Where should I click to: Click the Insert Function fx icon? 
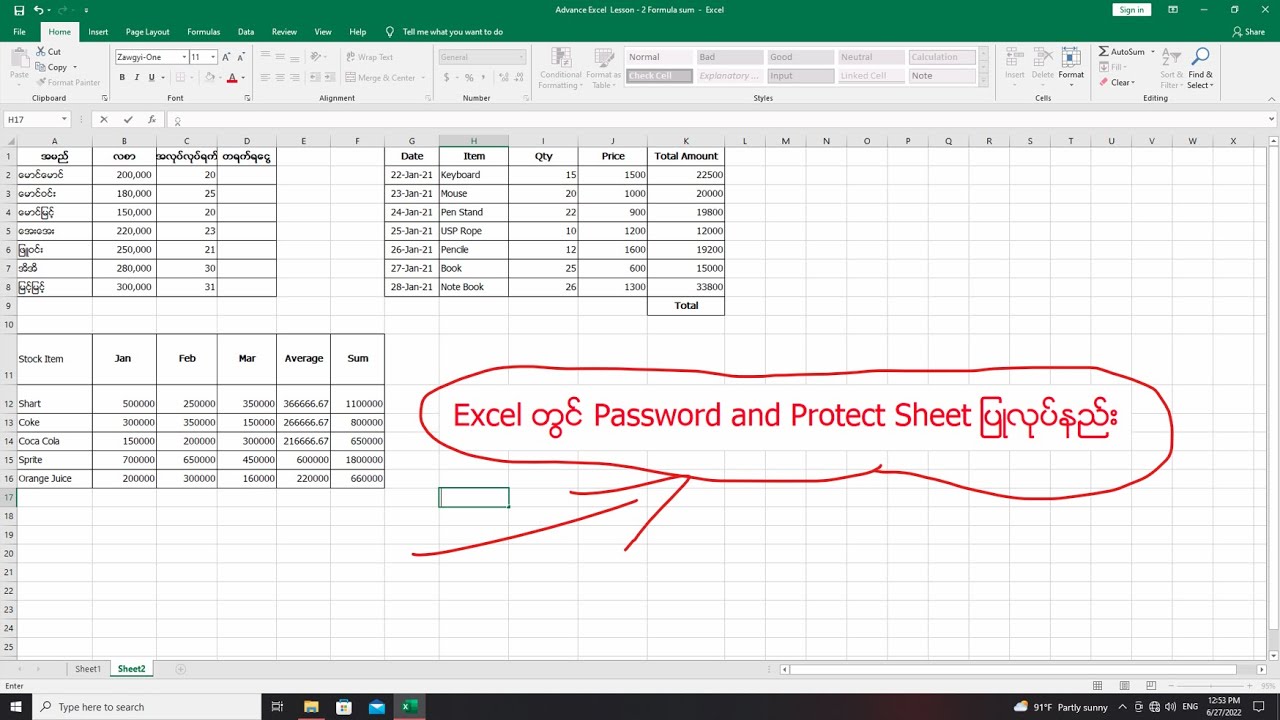pos(152,120)
